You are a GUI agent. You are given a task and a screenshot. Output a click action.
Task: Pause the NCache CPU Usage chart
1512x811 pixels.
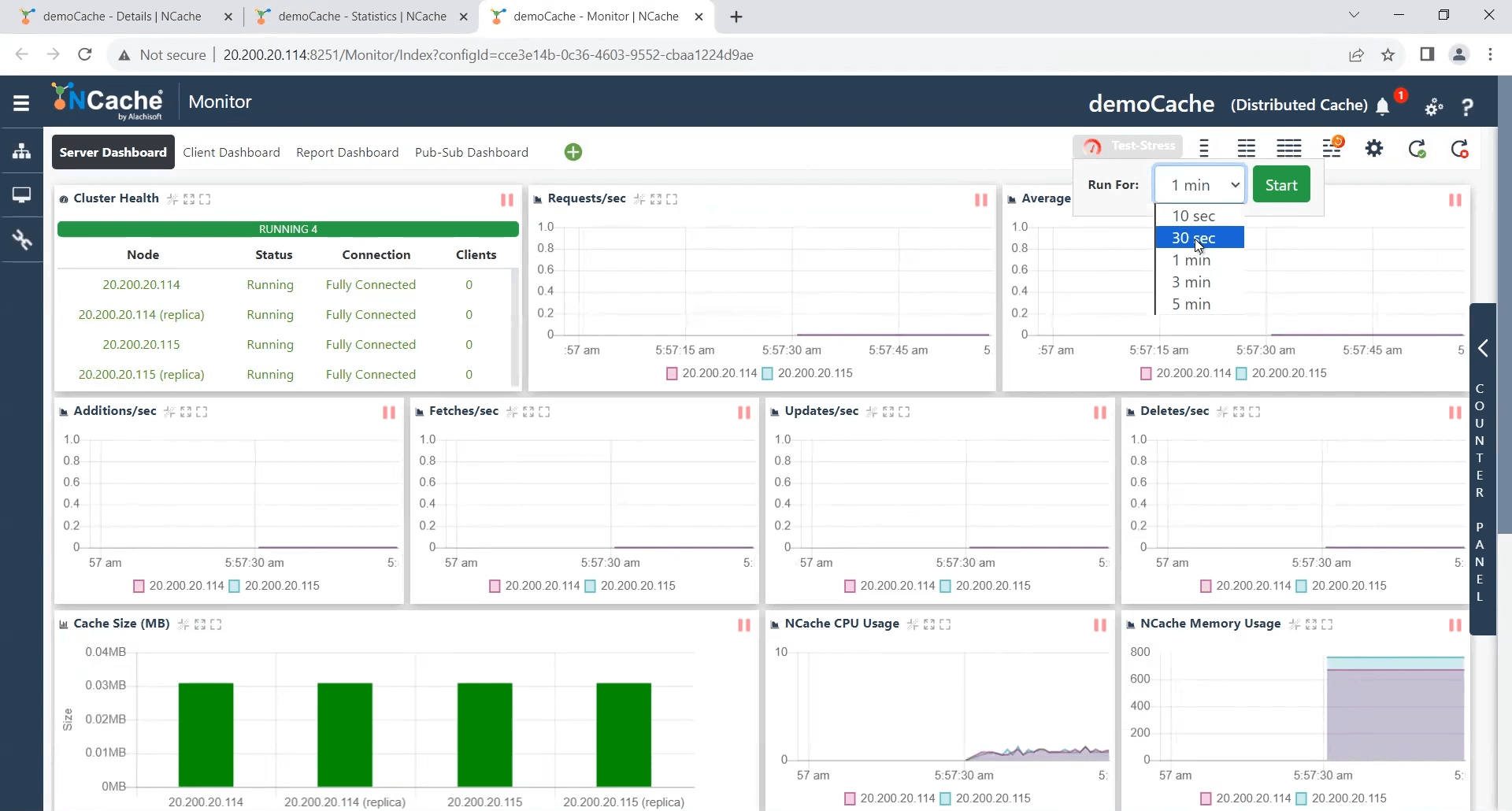pos(1100,625)
